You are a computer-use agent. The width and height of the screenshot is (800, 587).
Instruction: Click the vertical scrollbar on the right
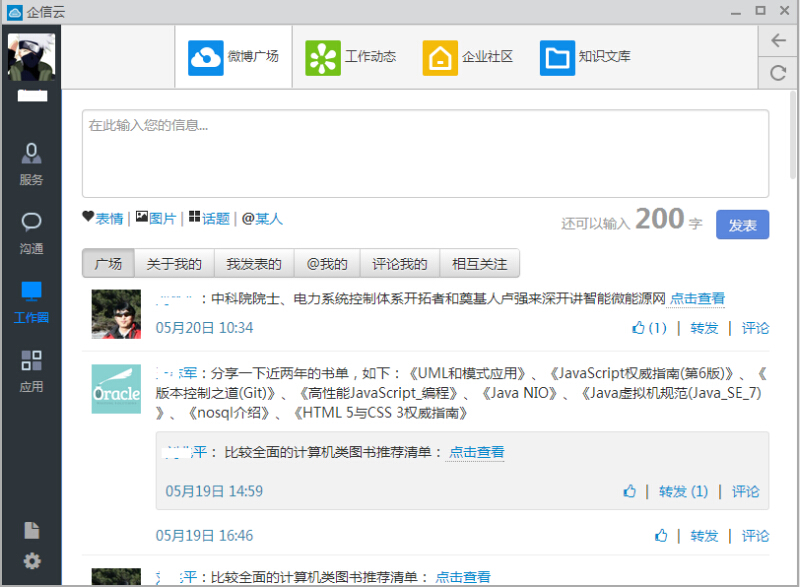click(793, 135)
